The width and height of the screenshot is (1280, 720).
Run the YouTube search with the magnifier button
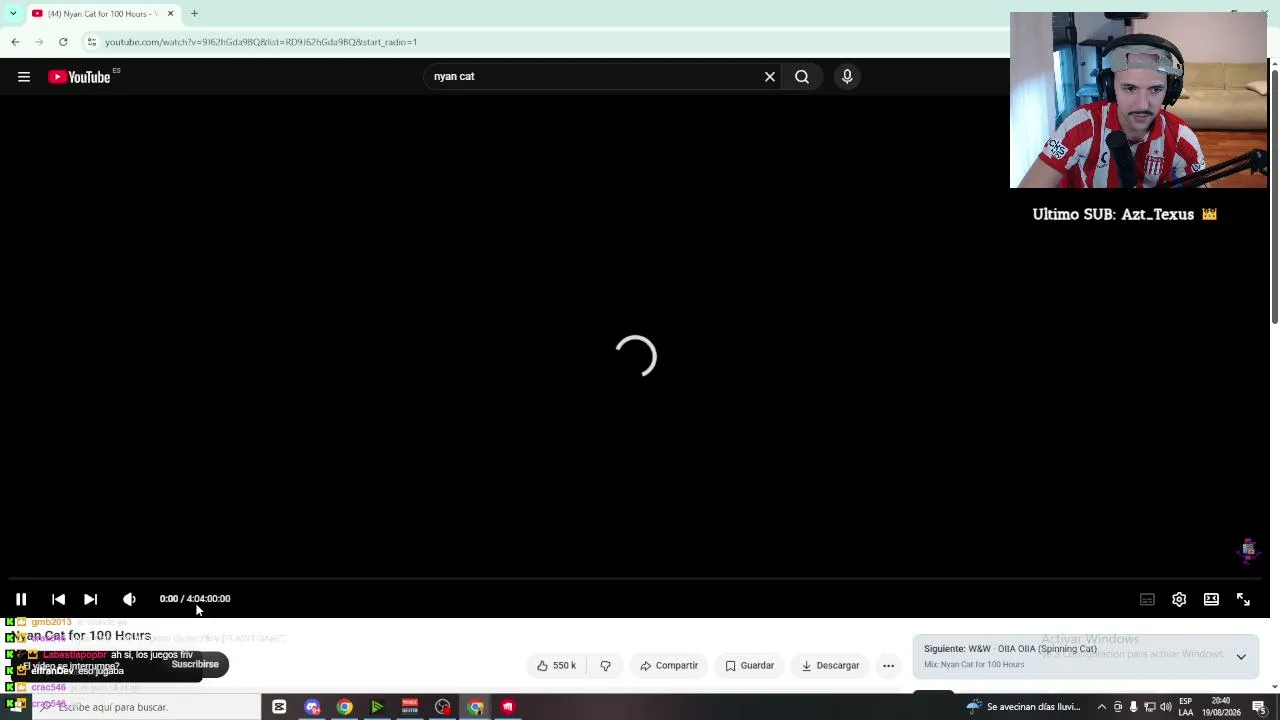coord(802,77)
